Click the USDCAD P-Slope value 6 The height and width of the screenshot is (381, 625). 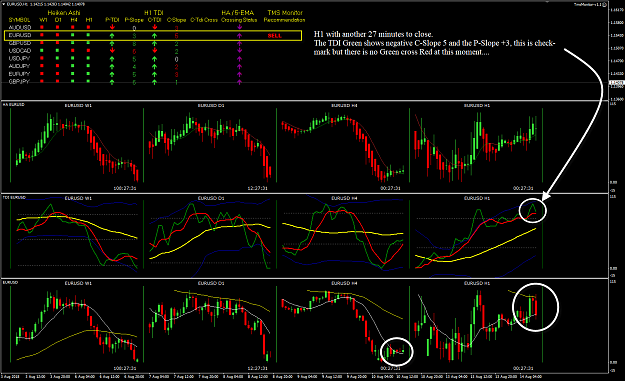[x=134, y=51]
